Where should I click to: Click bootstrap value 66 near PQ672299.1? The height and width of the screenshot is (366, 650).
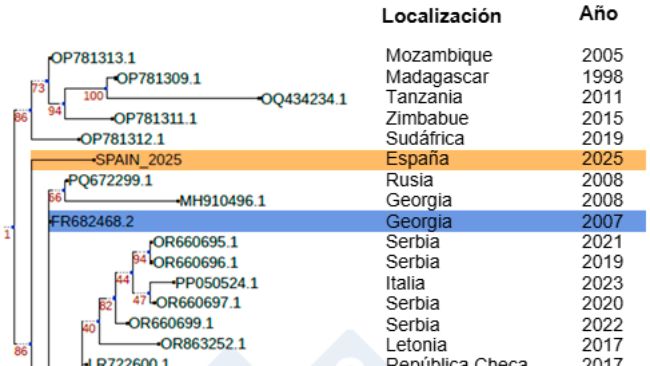pyautogui.click(x=55, y=197)
